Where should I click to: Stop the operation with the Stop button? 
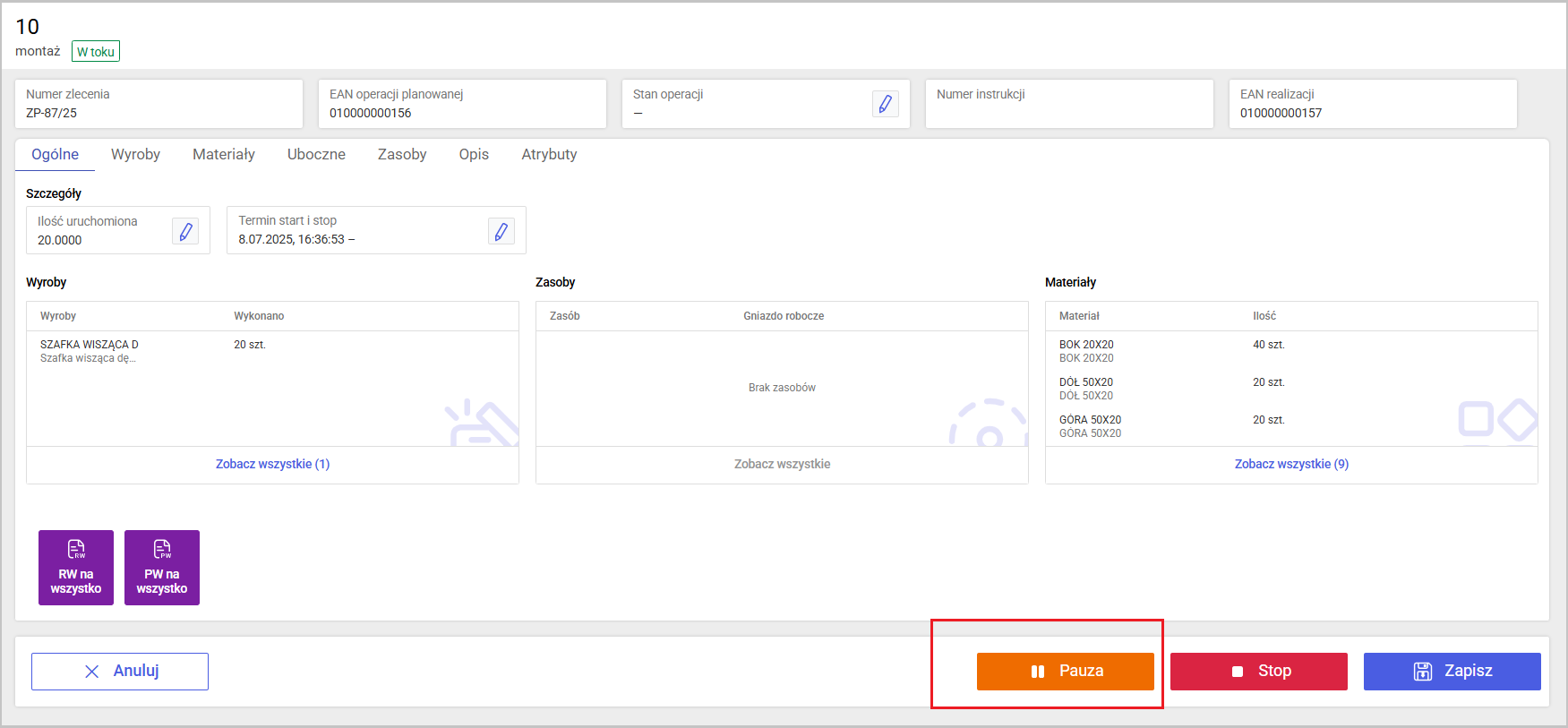tap(1258, 671)
